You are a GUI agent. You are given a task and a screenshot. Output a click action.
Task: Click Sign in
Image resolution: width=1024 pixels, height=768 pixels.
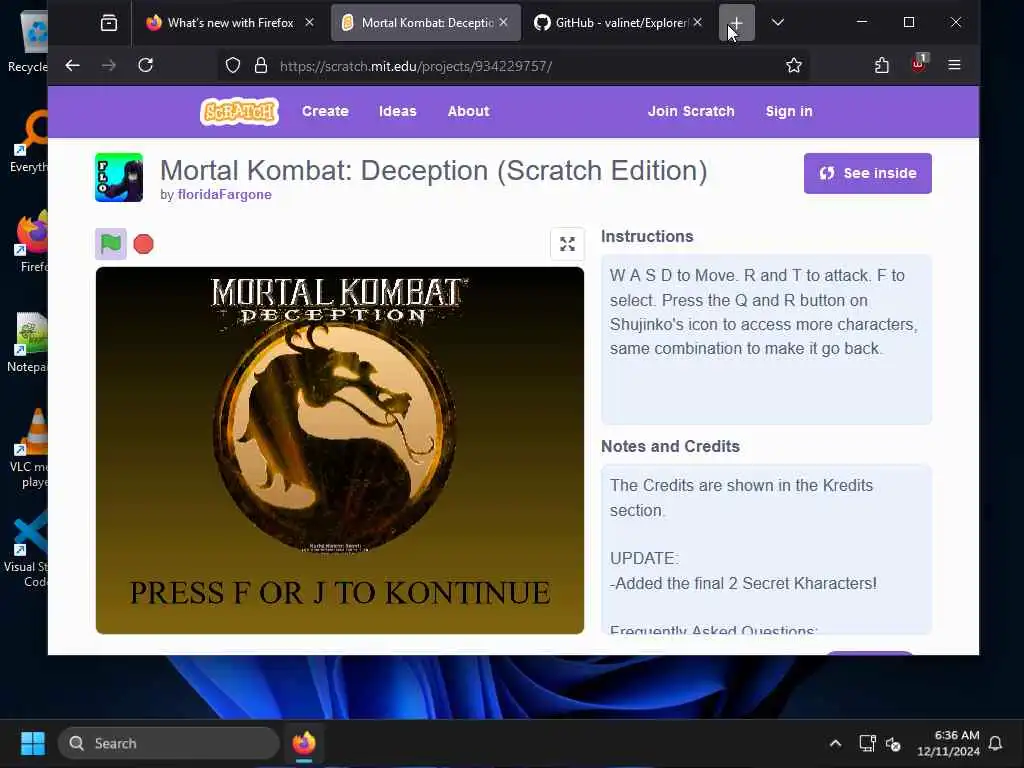[x=789, y=112]
